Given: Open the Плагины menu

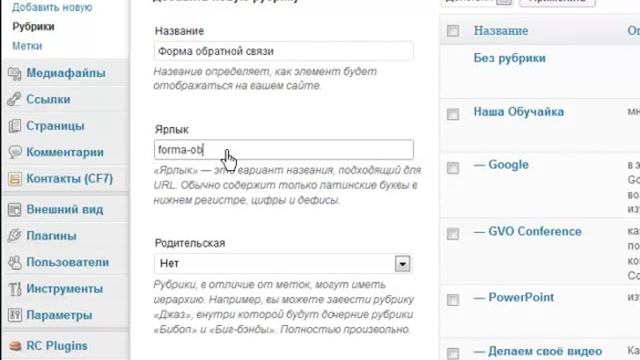Looking at the screenshot, I should click(51, 236).
